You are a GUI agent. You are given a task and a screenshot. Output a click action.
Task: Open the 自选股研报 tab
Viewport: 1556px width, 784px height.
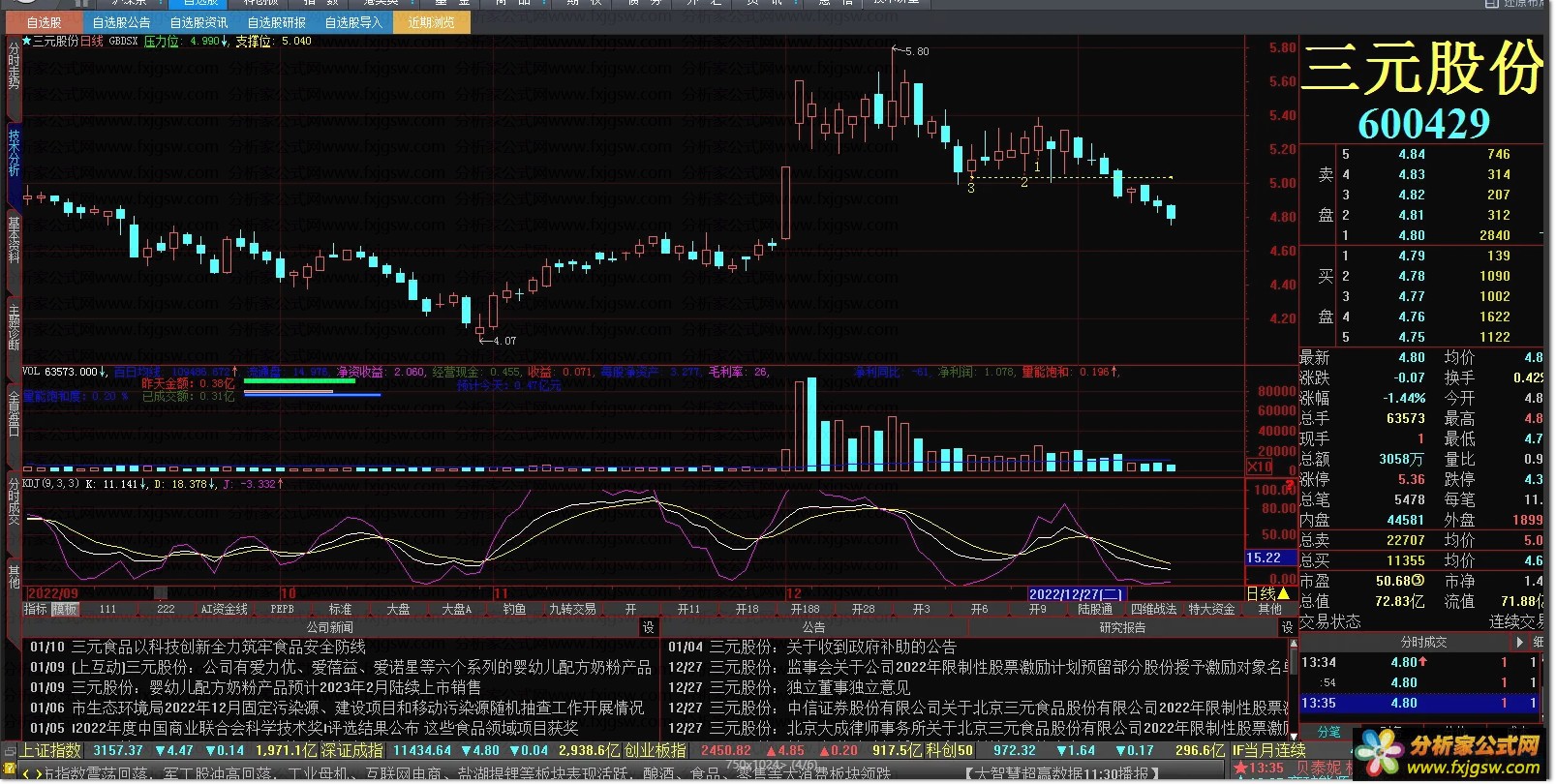coord(276,22)
